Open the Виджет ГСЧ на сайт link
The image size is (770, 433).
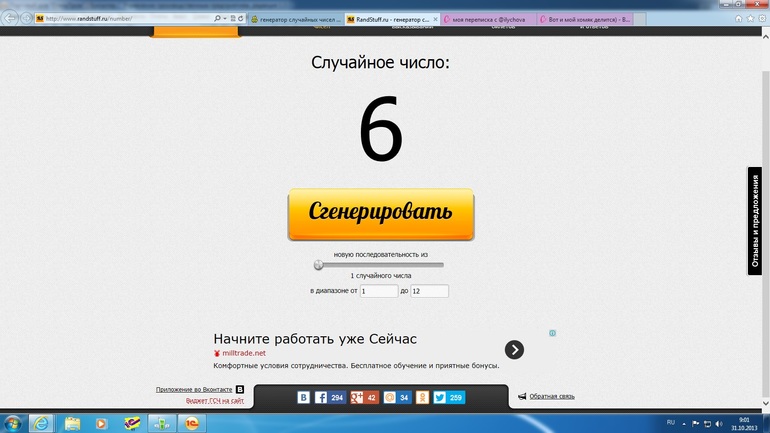[x=215, y=401]
